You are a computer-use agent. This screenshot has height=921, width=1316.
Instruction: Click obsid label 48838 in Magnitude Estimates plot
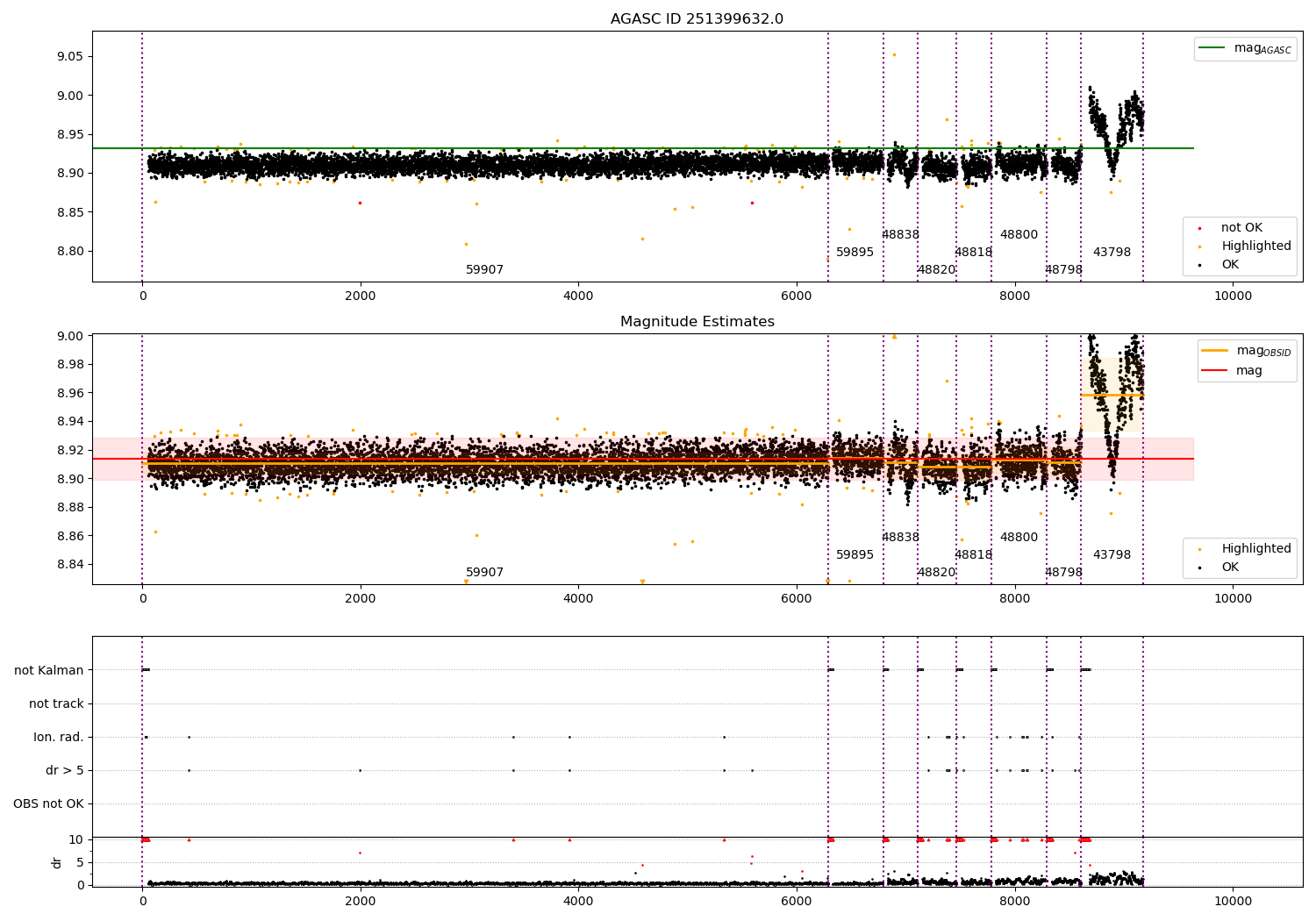[900, 538]
